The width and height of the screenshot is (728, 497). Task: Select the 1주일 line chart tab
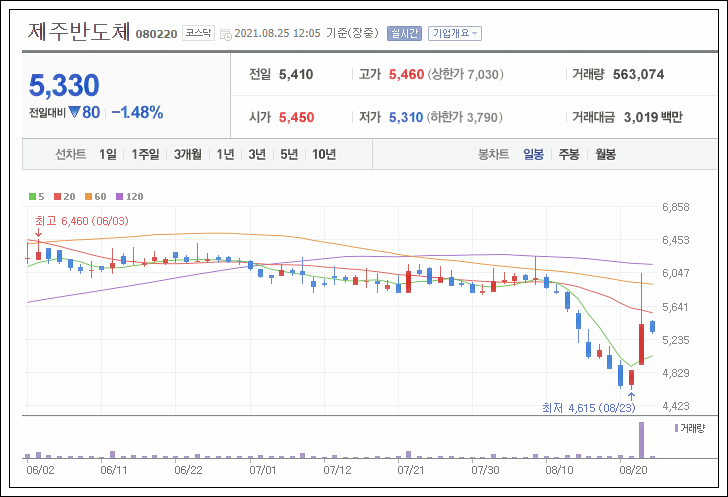[145, 154]
